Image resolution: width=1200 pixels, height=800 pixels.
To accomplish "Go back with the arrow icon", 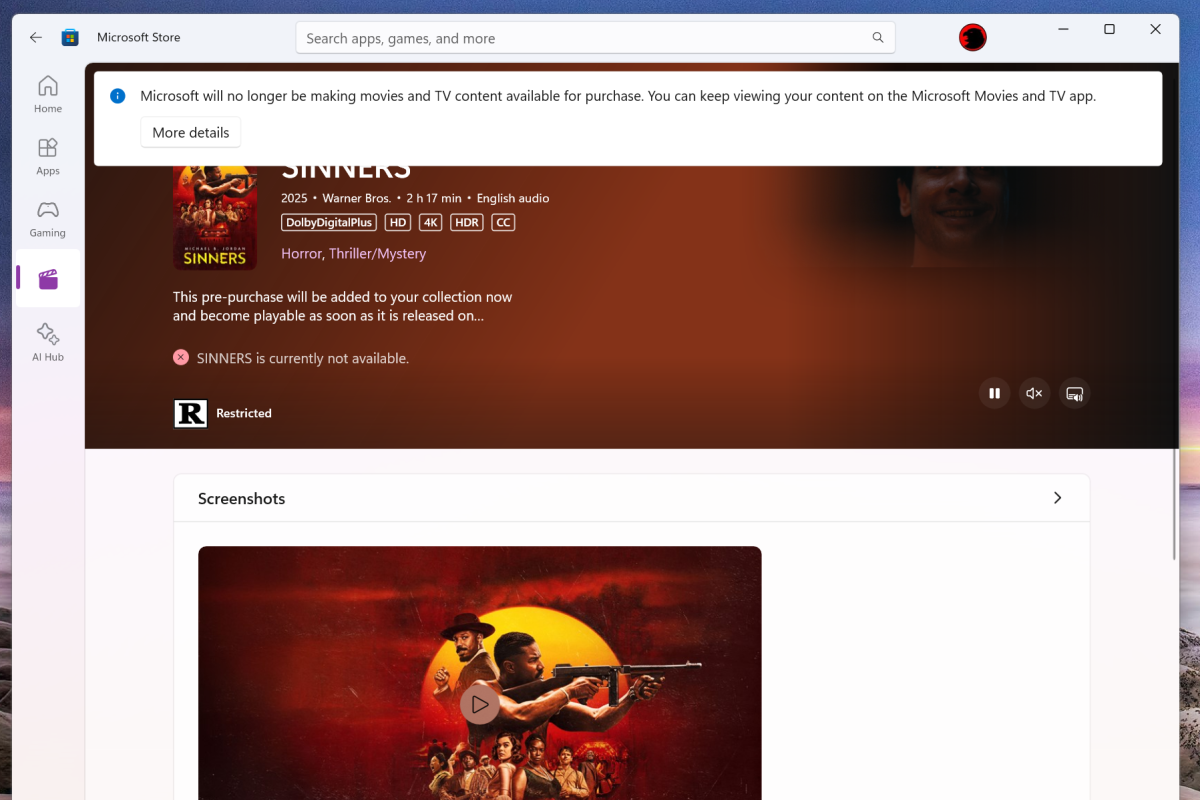I will pyautogui.click(x=36, y=37).
